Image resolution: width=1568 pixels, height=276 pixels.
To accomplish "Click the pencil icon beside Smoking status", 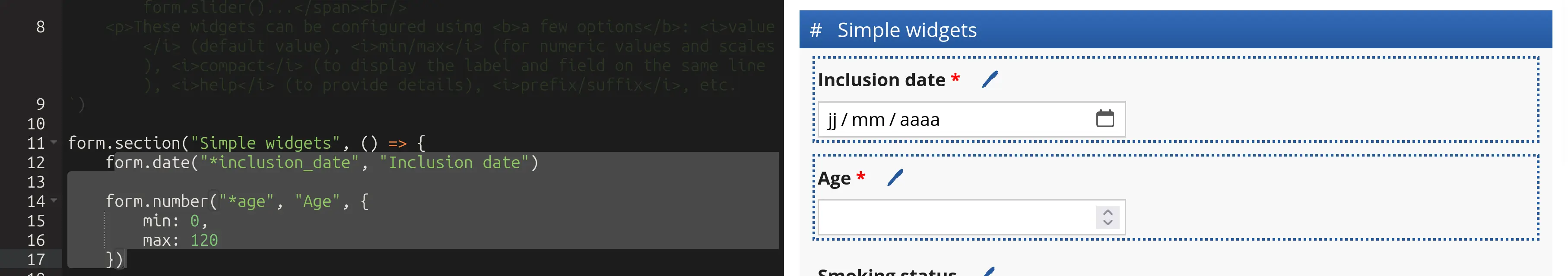I will click(x=988, y=272).
